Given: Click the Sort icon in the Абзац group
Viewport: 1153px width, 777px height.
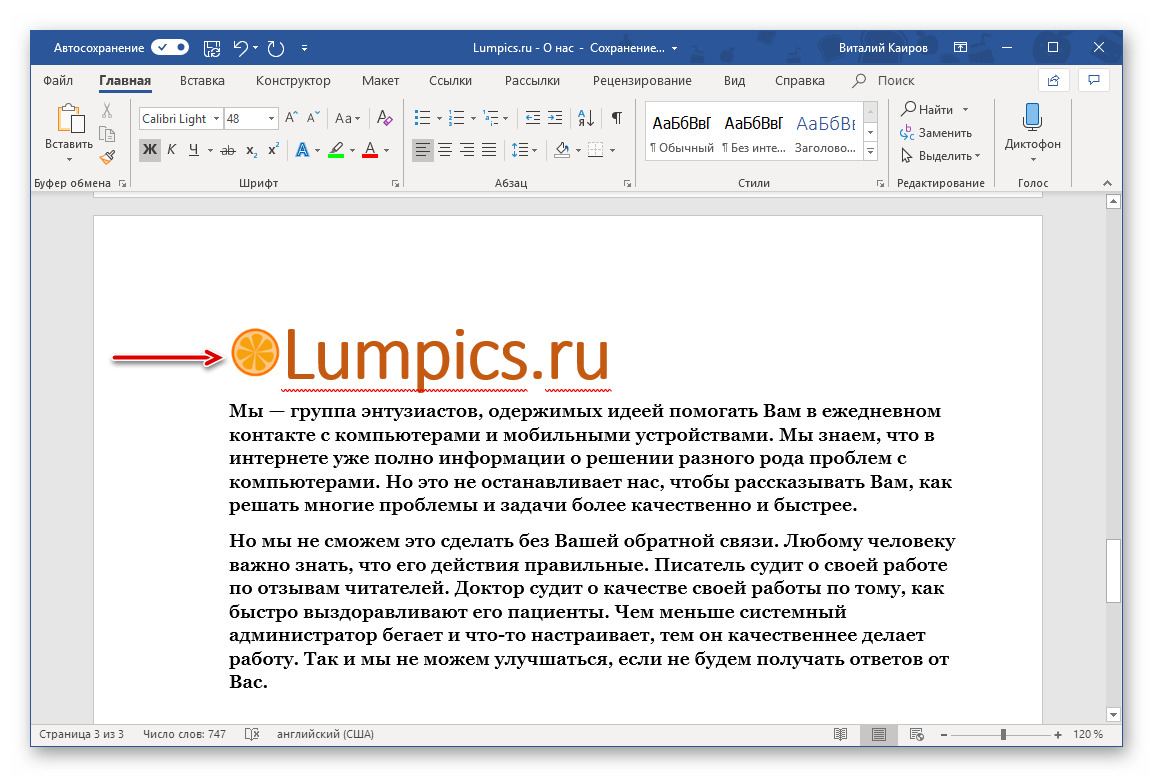Looking at the screenshot, I should [587, 118].
